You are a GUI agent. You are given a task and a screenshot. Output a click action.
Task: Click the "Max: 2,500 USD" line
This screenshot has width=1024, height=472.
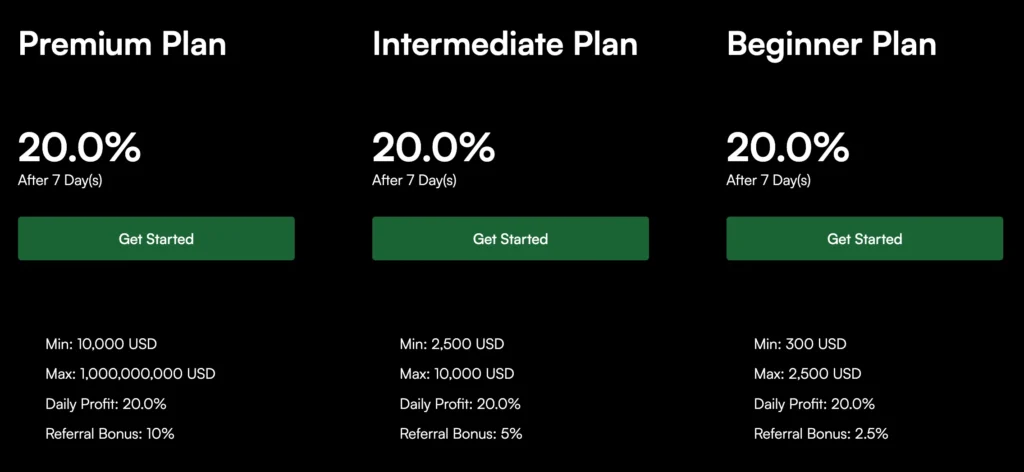pyautogui.click(x=807, y=374)
